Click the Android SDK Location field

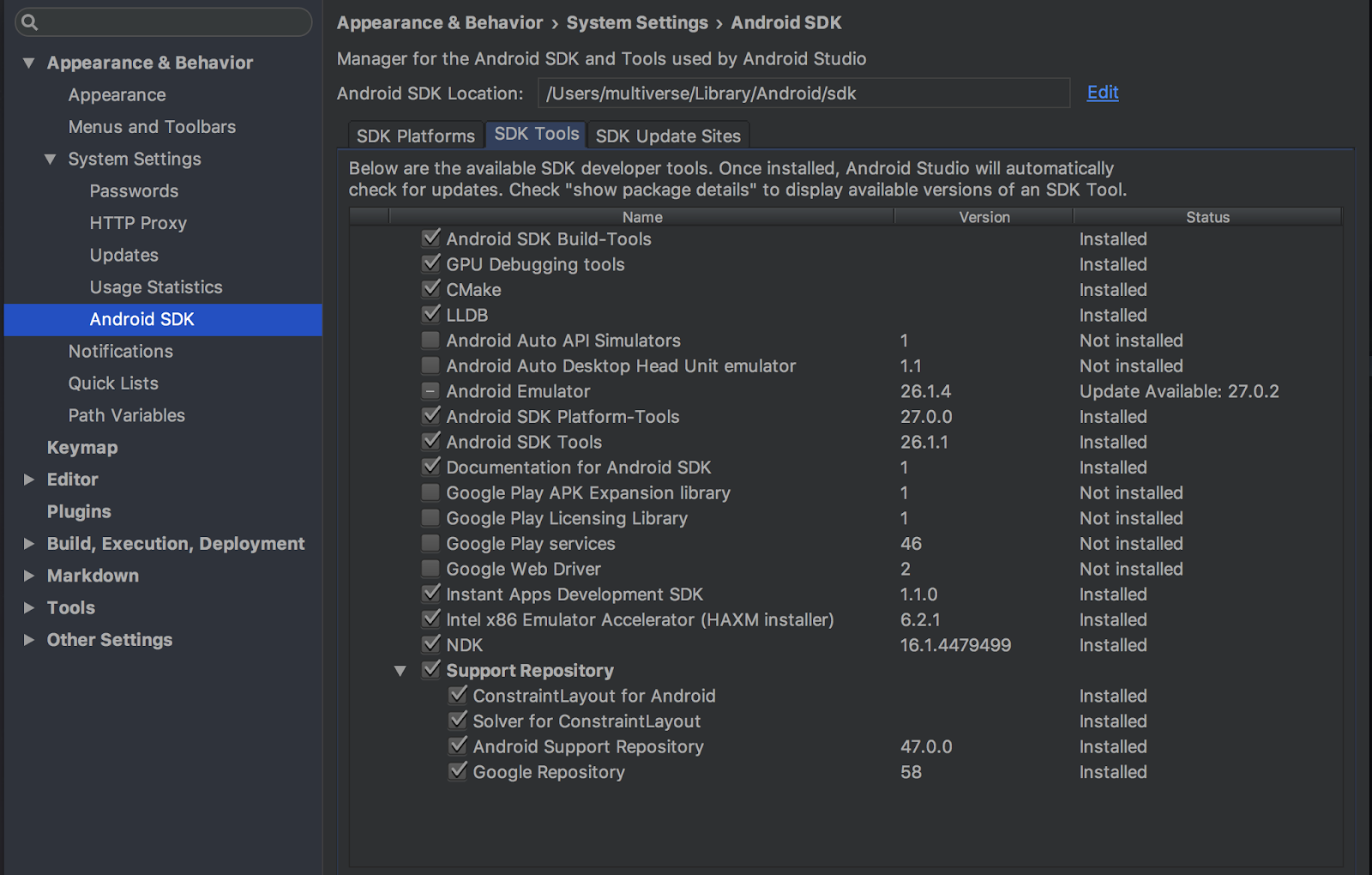(x=803, y=94)
